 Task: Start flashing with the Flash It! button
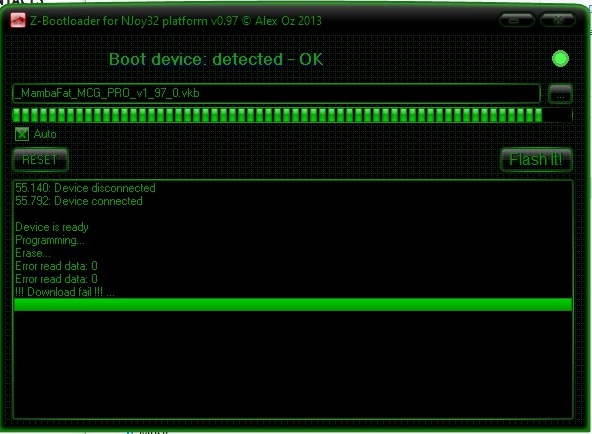[536, 160]
